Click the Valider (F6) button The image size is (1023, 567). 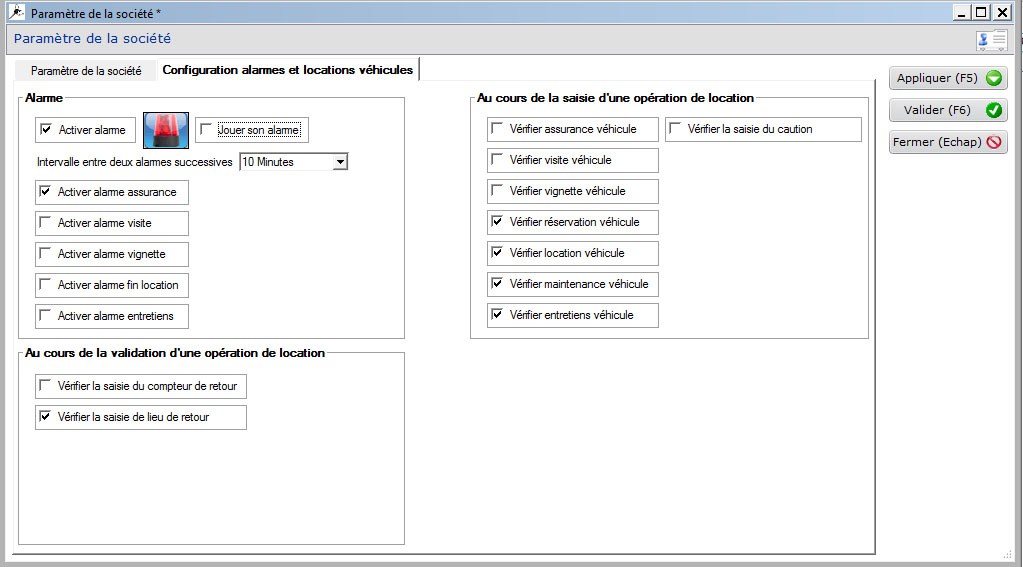click(x=948, y=110)
